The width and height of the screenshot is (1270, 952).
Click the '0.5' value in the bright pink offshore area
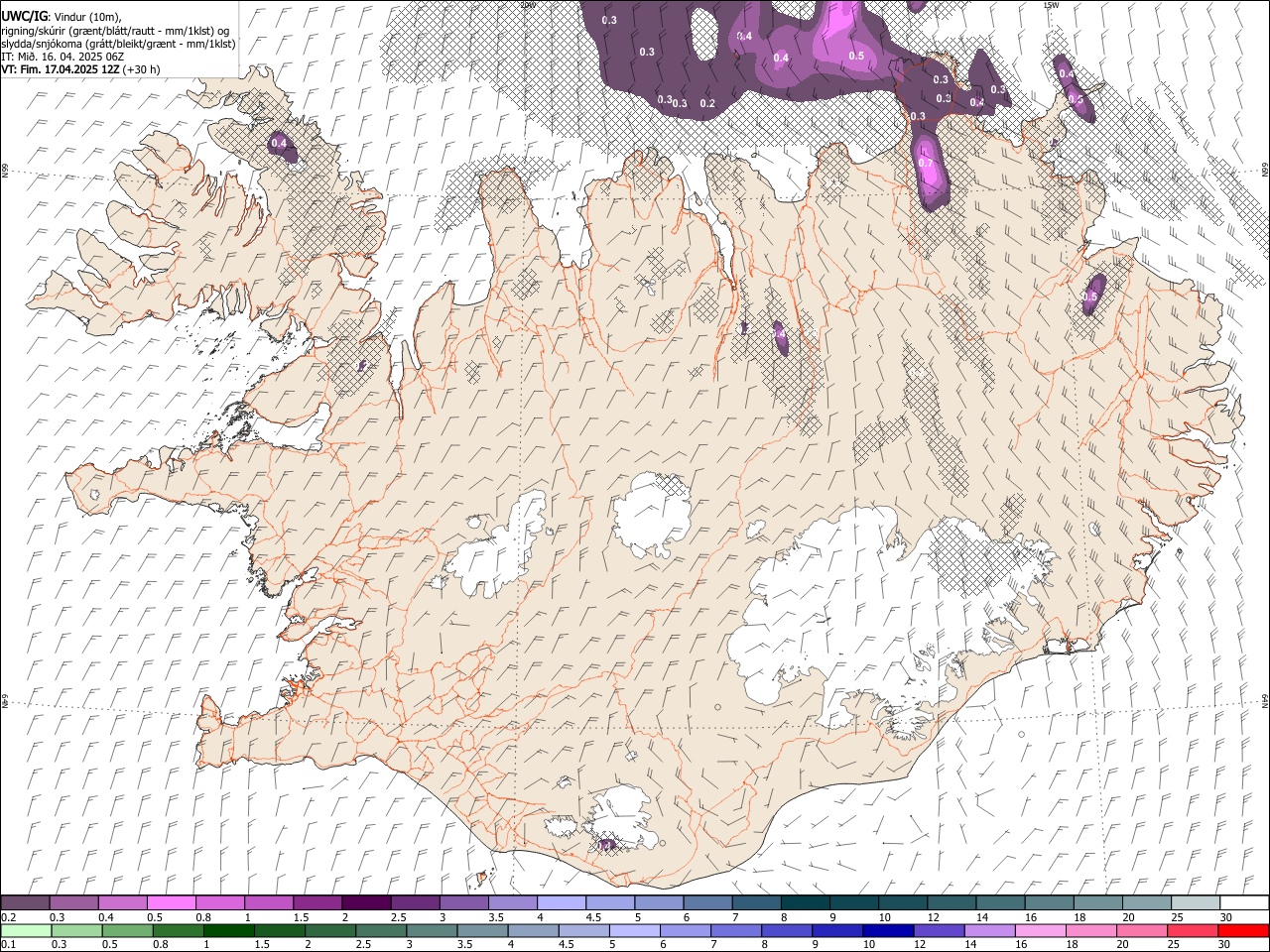click(x=856, y=56)
